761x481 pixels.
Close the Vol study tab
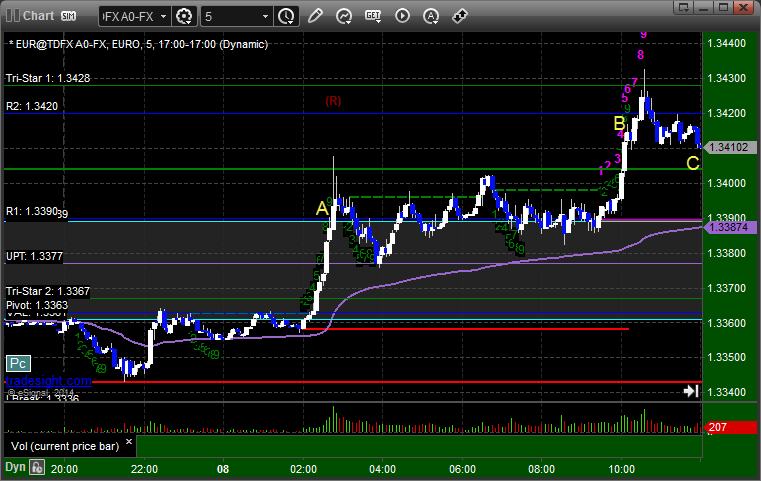pos(129,442)
